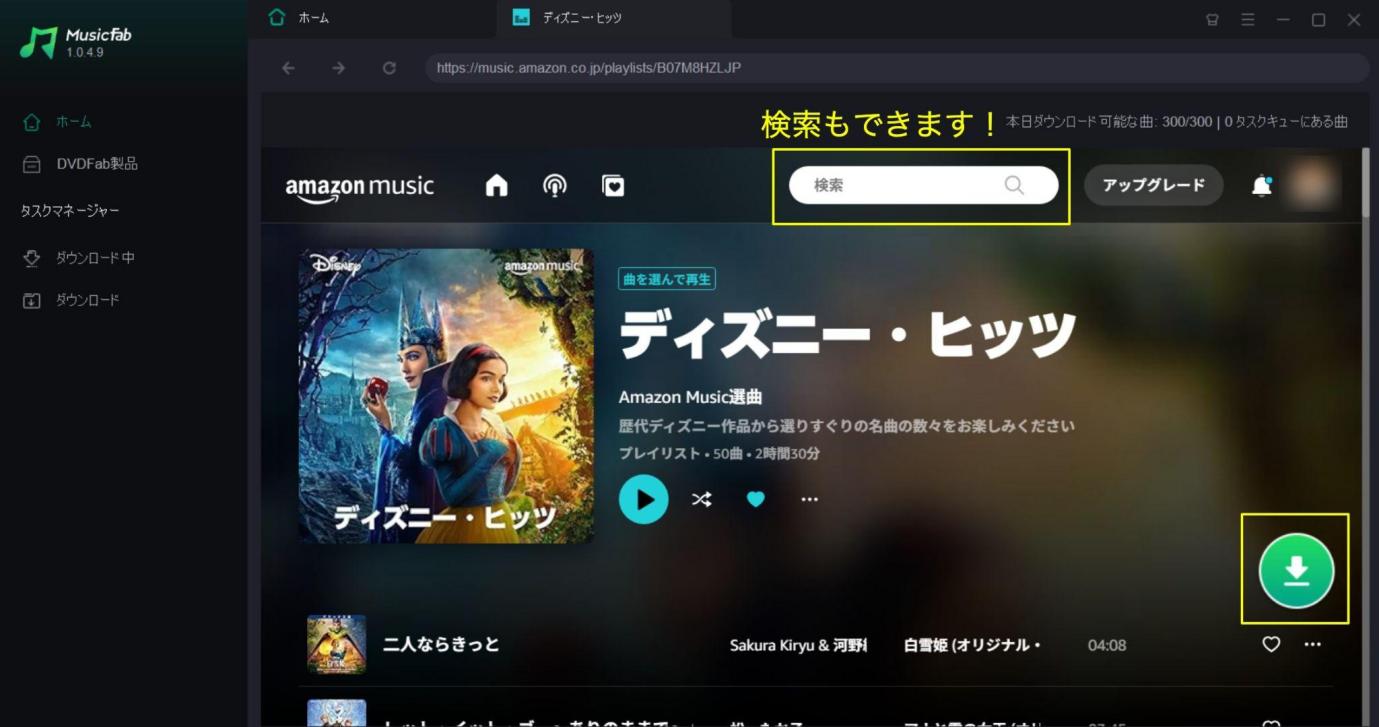Viewport: 1379px width, 727px height.
Task: Click the 検索 search field
Action: [x=923, y=185]
